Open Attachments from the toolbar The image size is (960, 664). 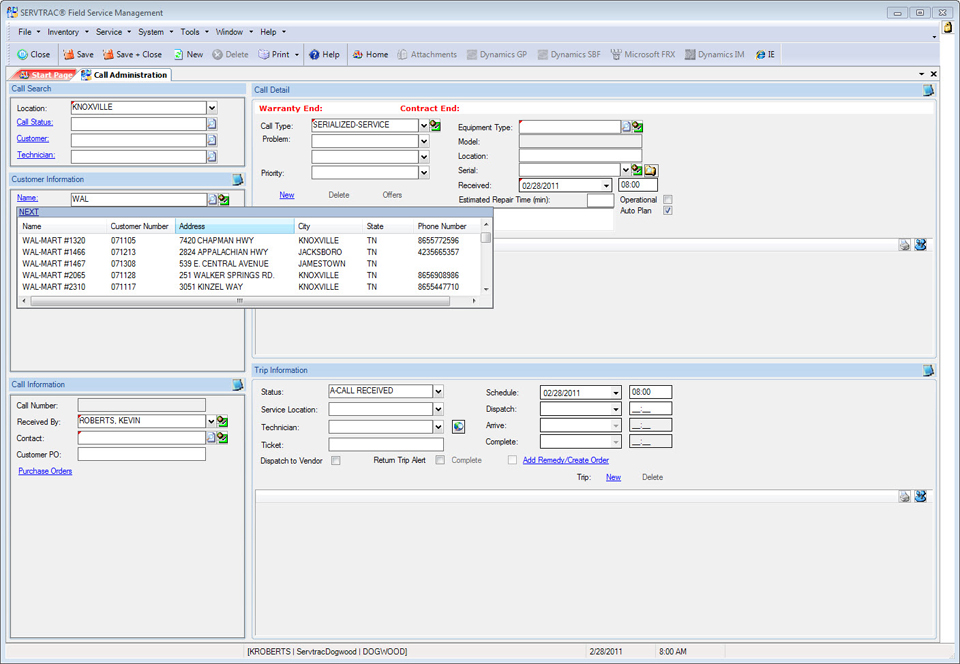coord(427,54)
